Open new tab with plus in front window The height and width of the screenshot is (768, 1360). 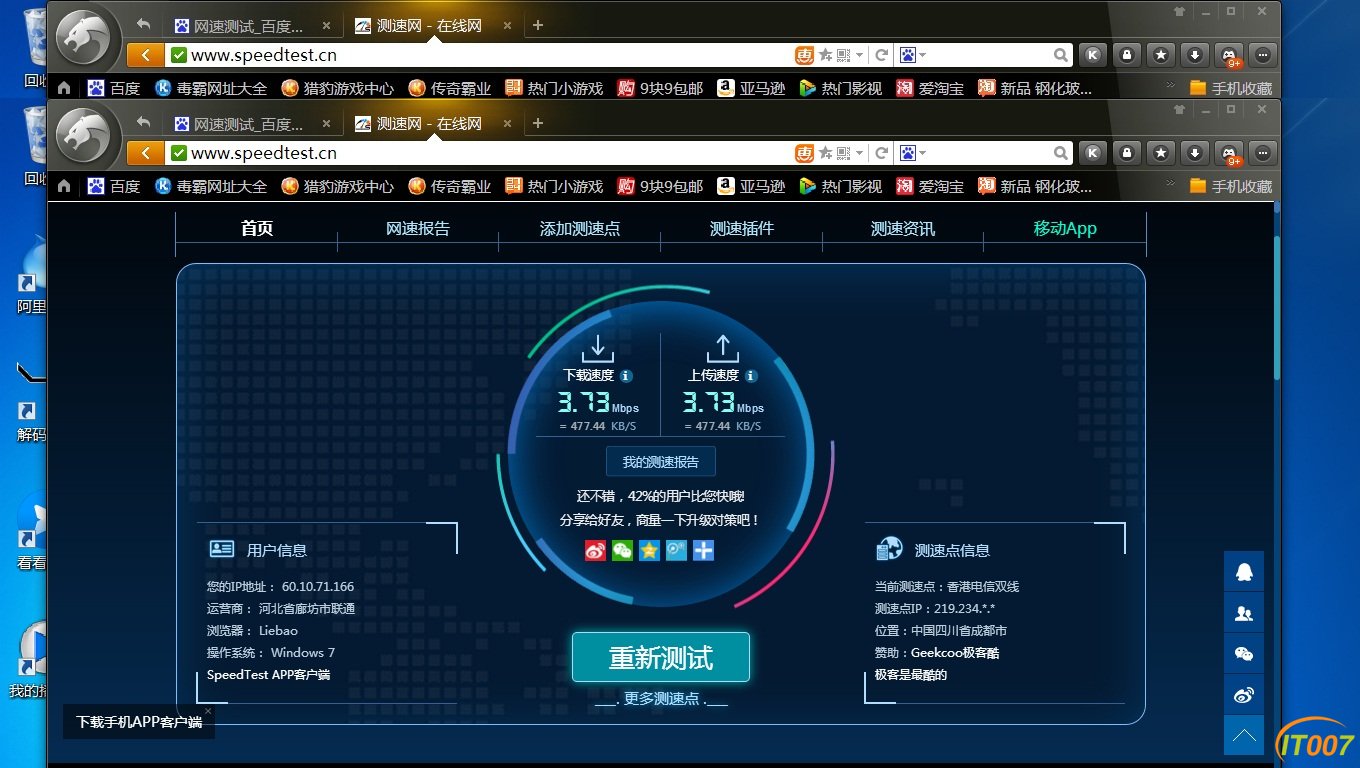pos(537,123)
